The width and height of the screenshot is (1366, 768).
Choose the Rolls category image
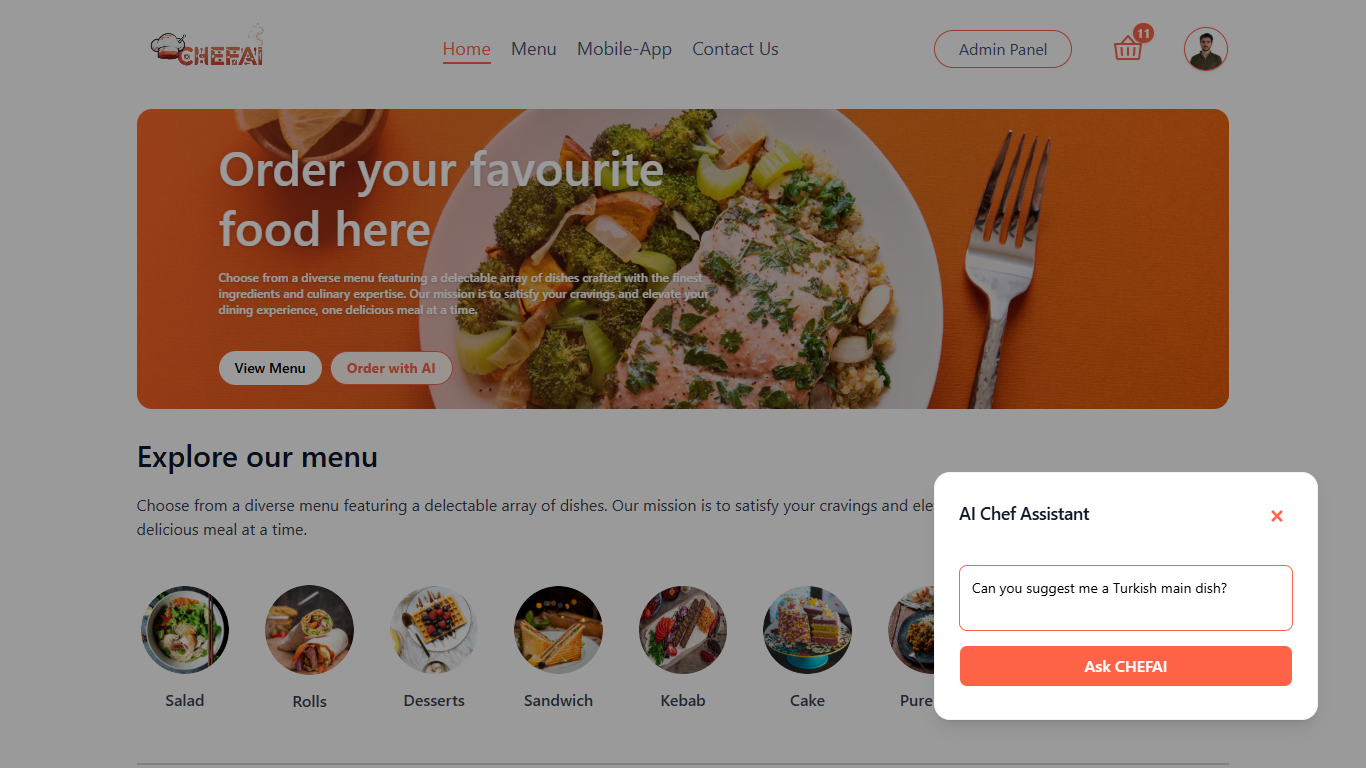click(x=309, y=629)
